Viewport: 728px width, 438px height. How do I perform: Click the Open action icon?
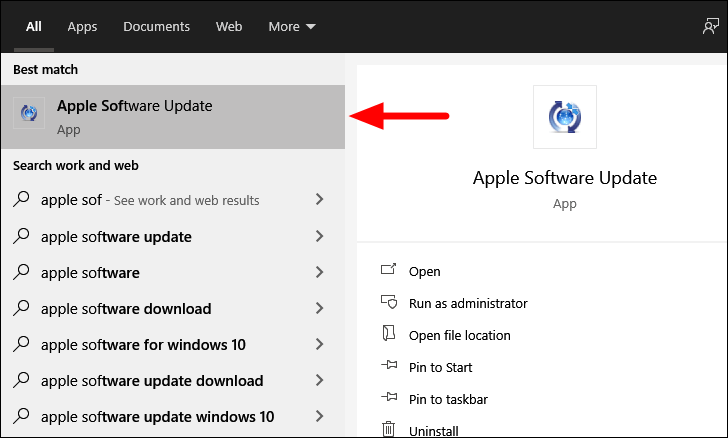pos(389,269)
